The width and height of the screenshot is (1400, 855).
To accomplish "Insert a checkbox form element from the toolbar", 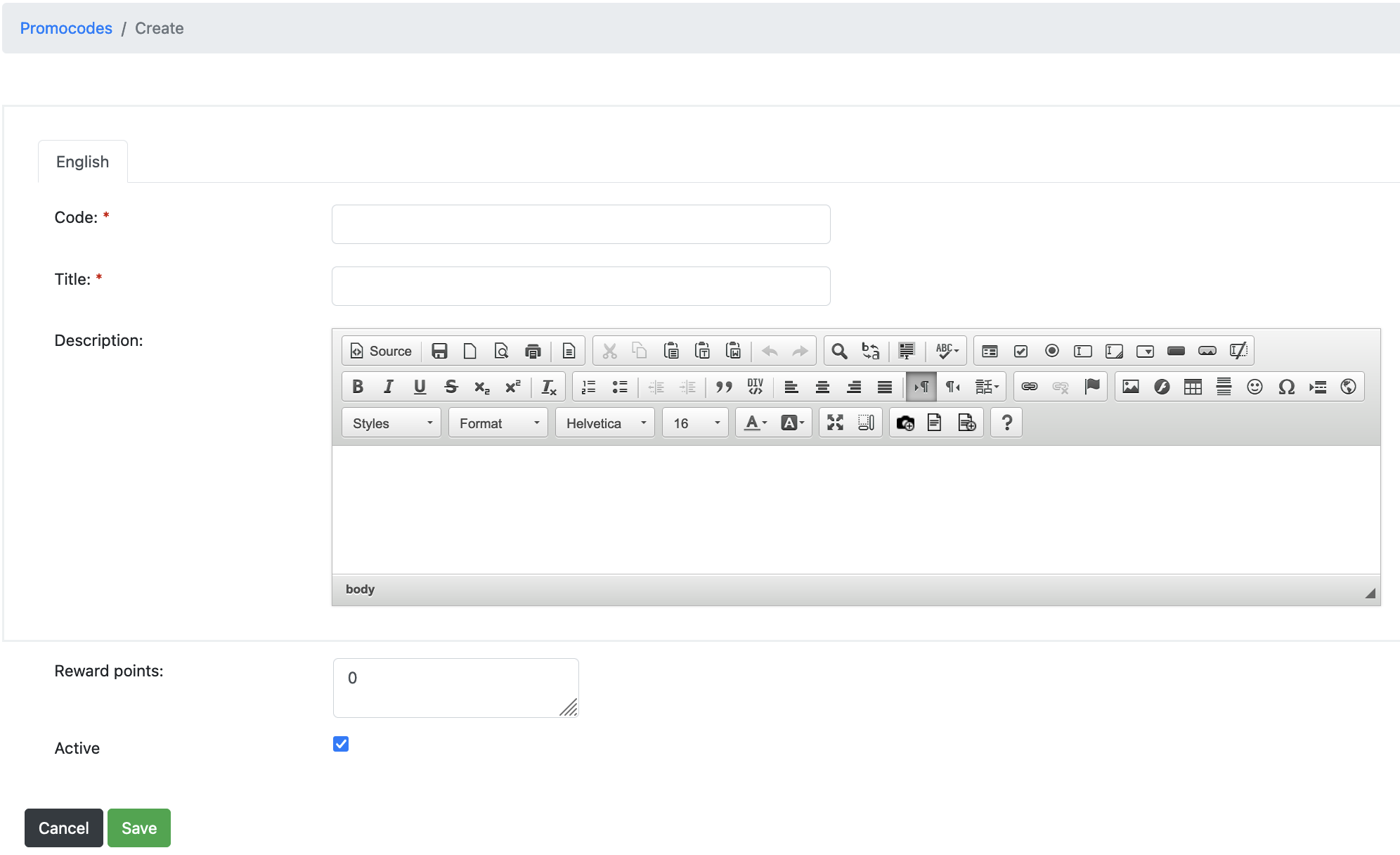I will [1020, 351].
